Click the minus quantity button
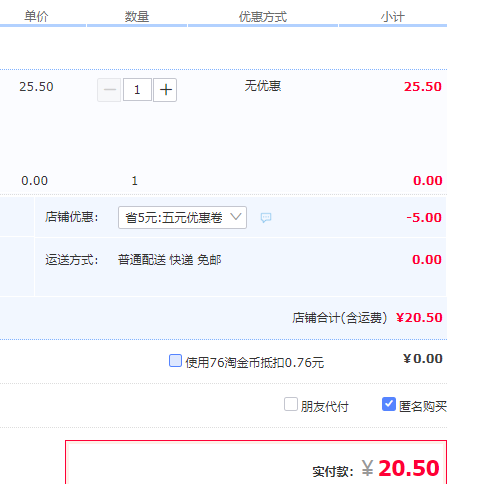This screenshot has height=484, width=495. [109, 90]
